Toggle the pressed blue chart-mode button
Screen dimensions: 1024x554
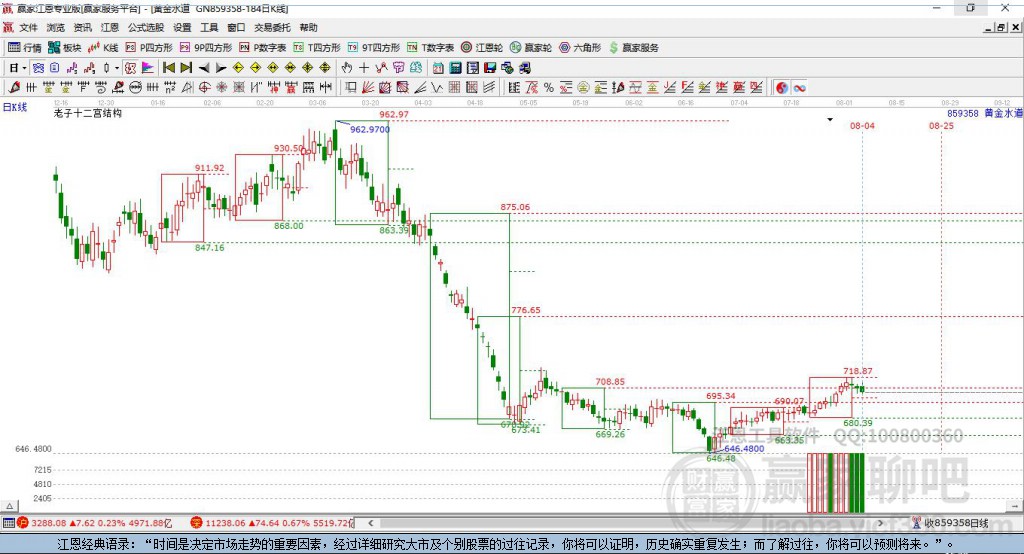pos(38,68)
